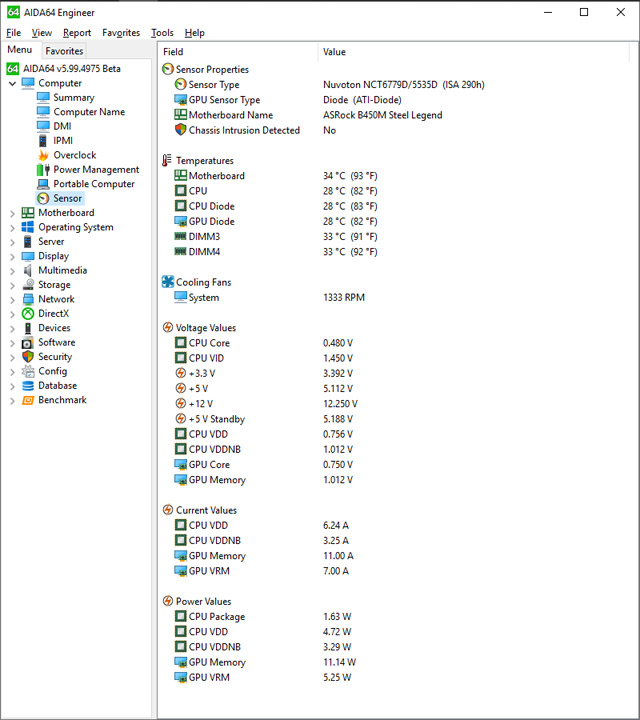Image resolution: width=640 pixels, height=720 pixels.
Task: Click the IPMI server icon
Action: coord(43,141)
